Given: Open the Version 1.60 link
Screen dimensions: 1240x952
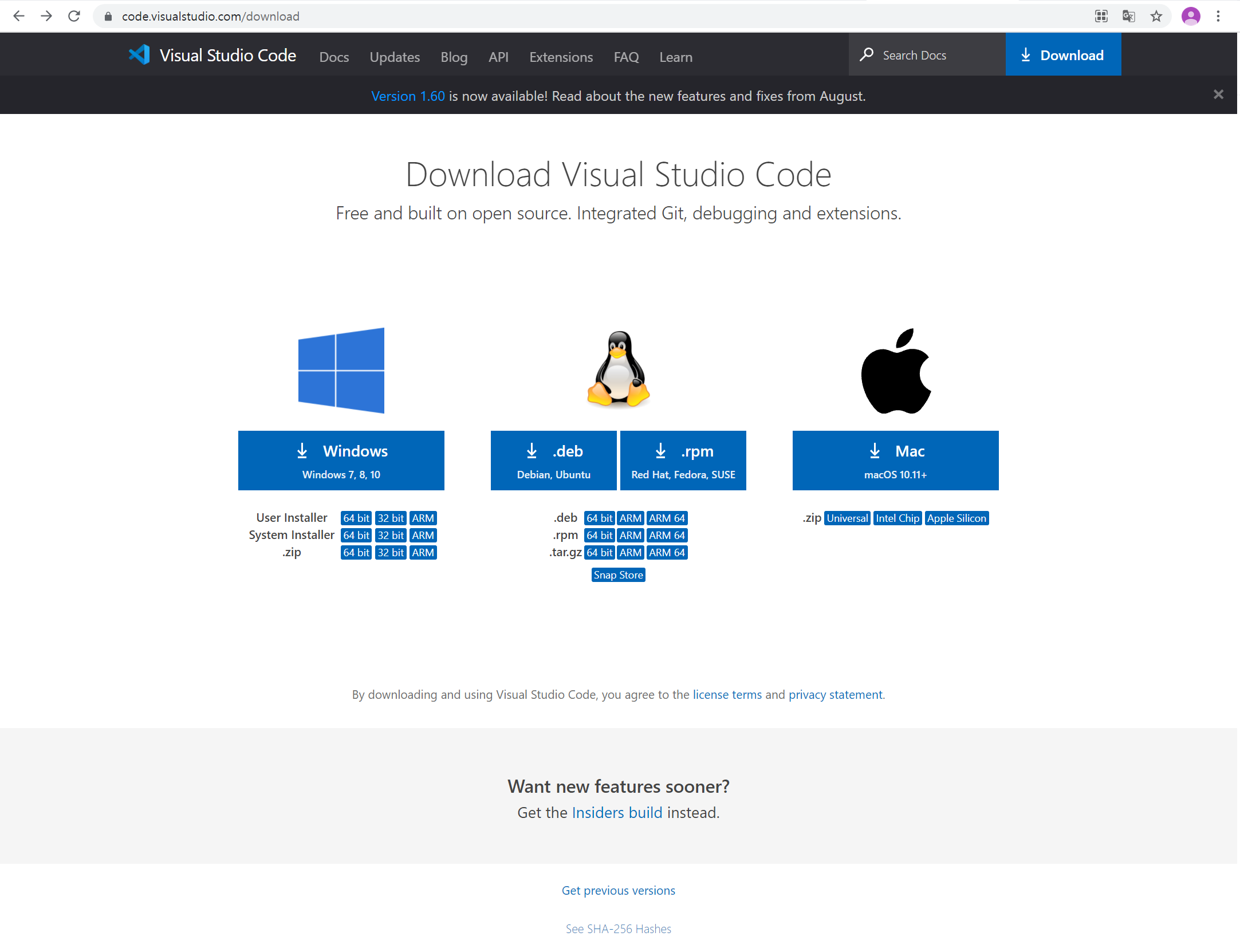Looking at the screenshot, I should [x=408, y=96].
